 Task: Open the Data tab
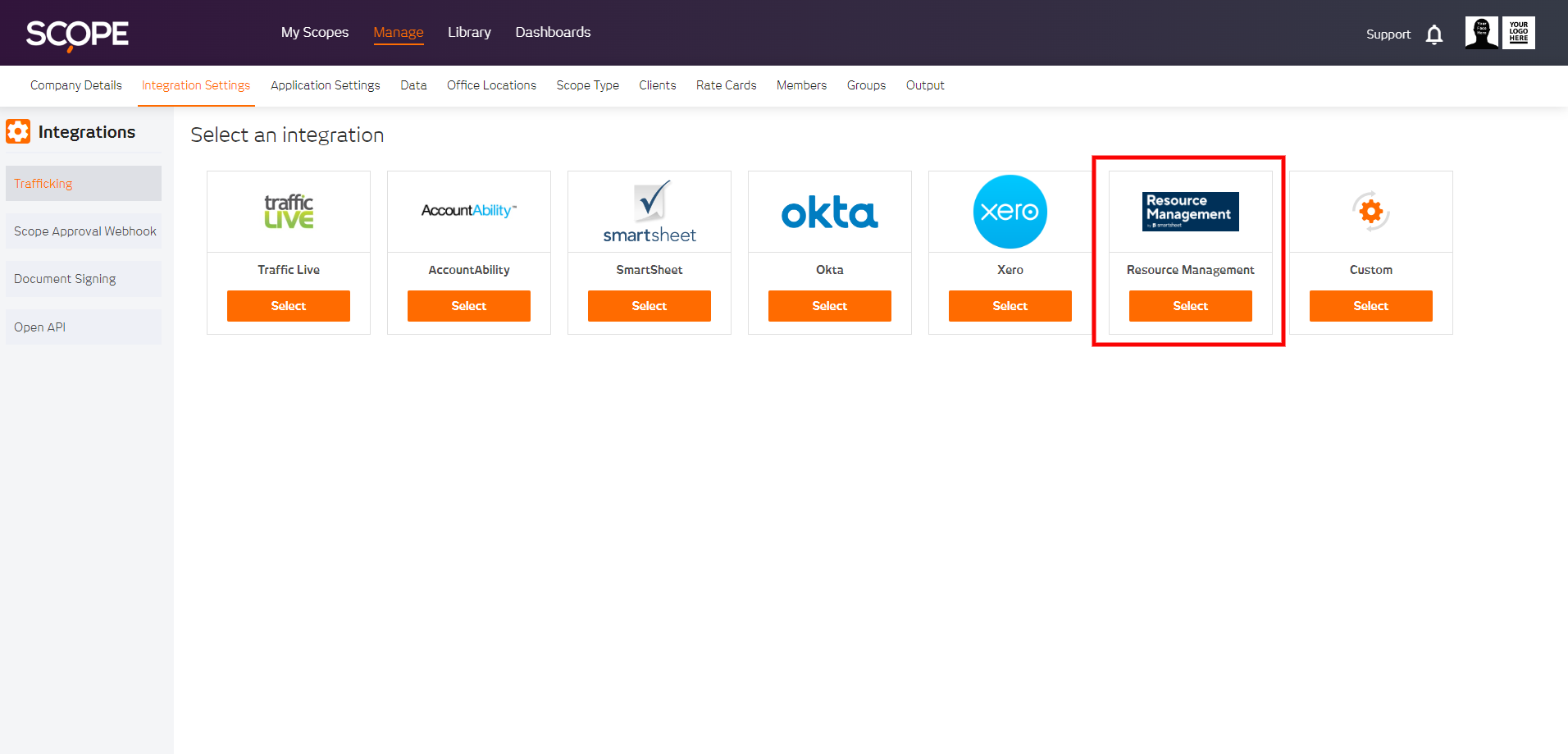click(413, 85)
